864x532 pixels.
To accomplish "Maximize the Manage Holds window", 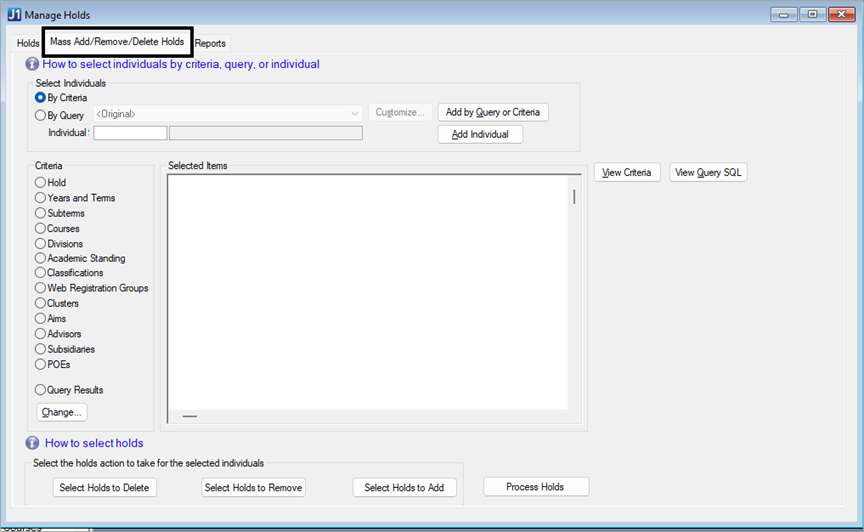I will pyautogui.click(x=812, y=14).
